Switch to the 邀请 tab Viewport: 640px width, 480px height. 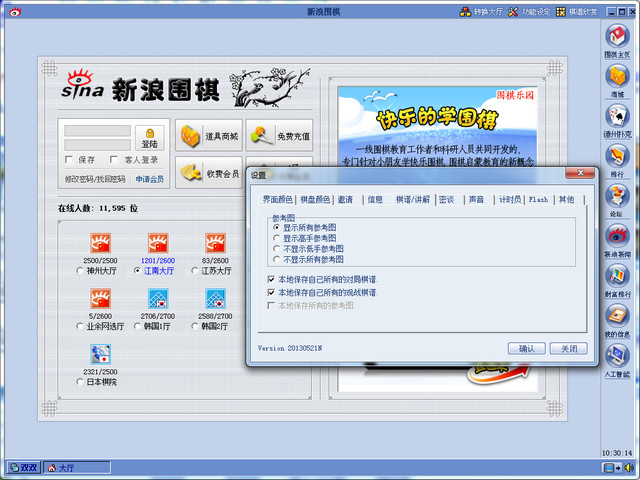tap(345, 199)
